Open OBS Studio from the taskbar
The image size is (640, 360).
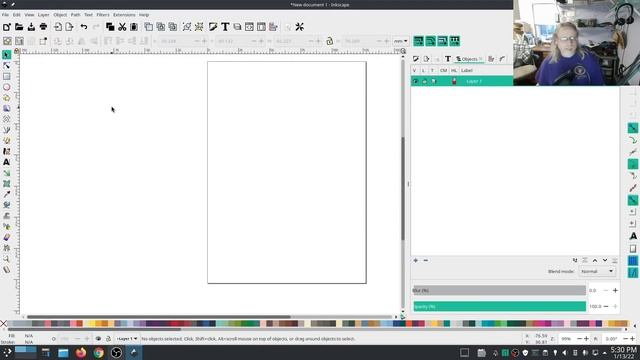[116, 353]
